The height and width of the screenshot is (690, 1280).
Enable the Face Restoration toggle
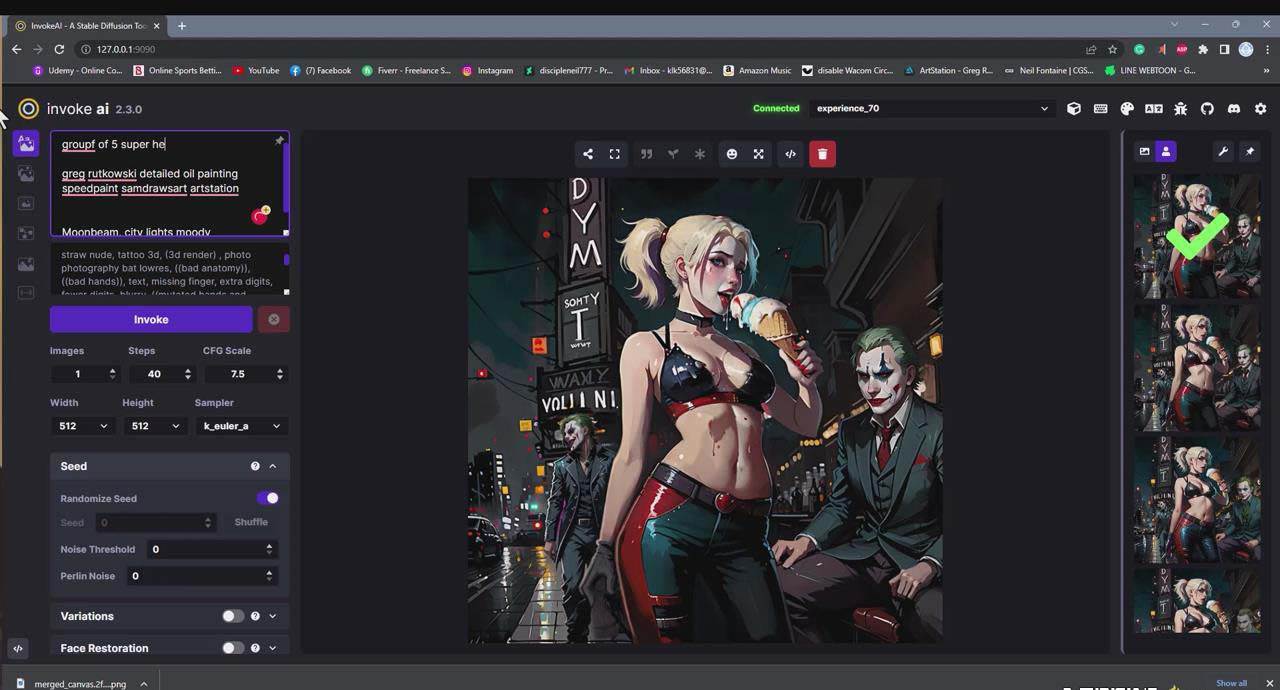coord(233,648)
